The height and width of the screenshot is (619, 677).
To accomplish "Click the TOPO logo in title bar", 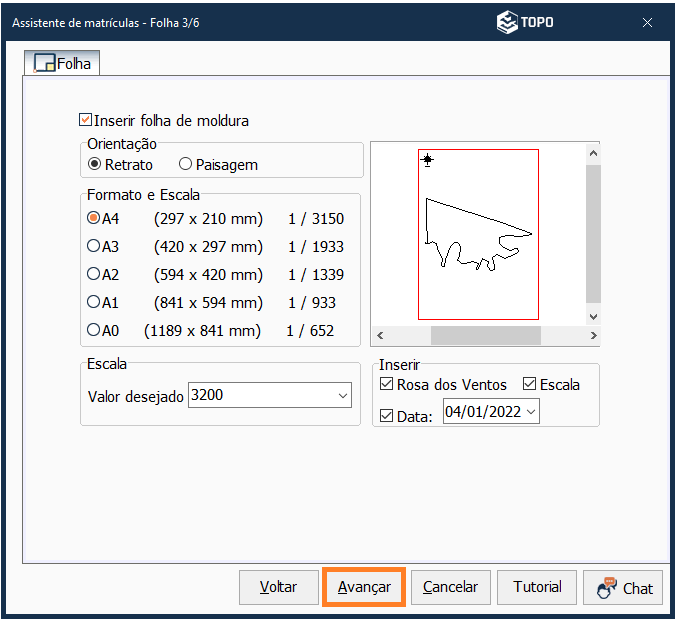I will pyautogui.click(x=525, y=22).
